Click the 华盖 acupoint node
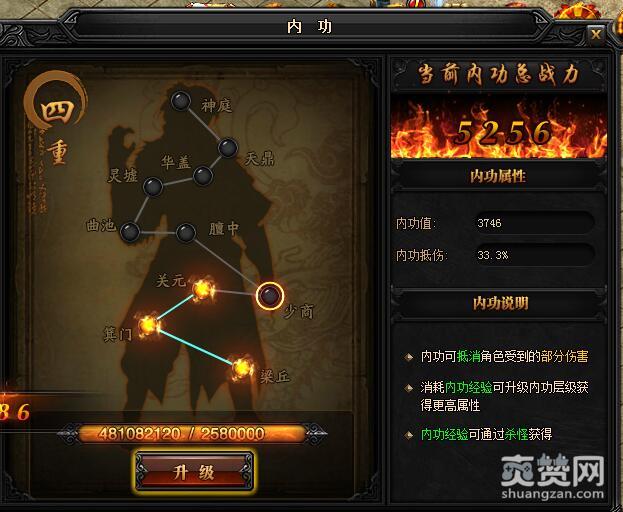This screenshot has width=623, height=512. click(203, 176)
